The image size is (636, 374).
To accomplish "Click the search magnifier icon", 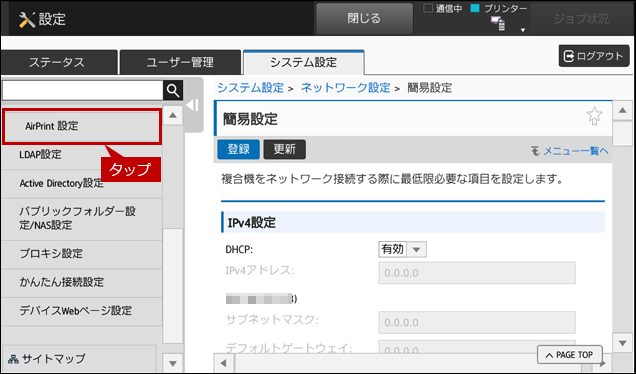I will point(173,90).
